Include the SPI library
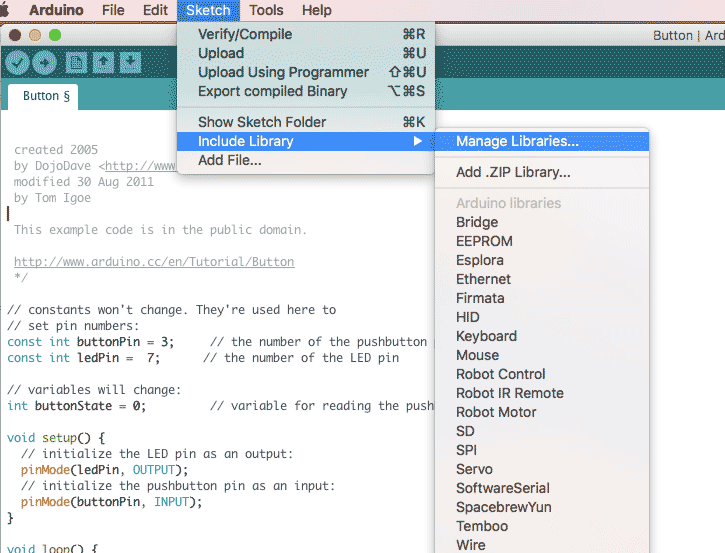Image resolution: width=725 pixels, height=553 pixels. tap(542, 449)
